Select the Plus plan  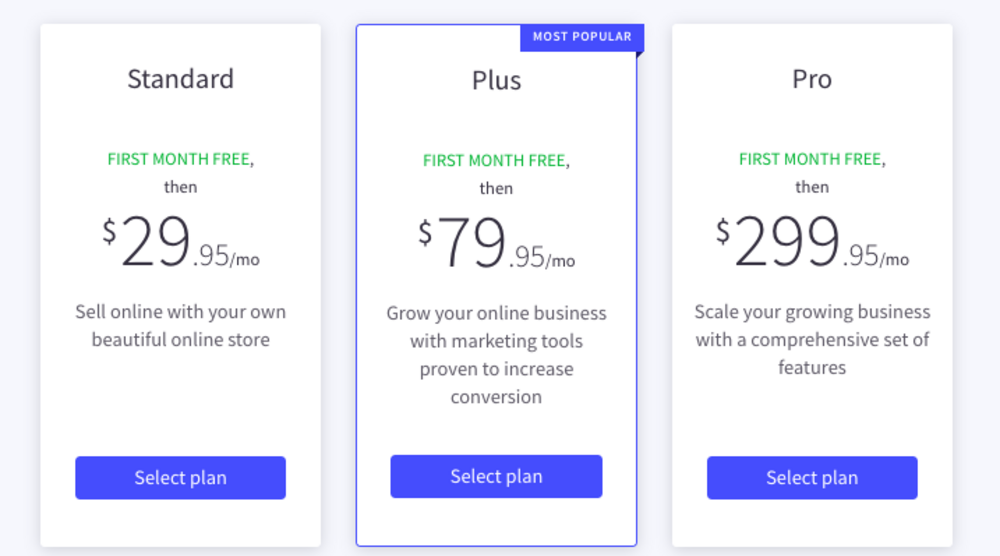click(x=496, y=476)
